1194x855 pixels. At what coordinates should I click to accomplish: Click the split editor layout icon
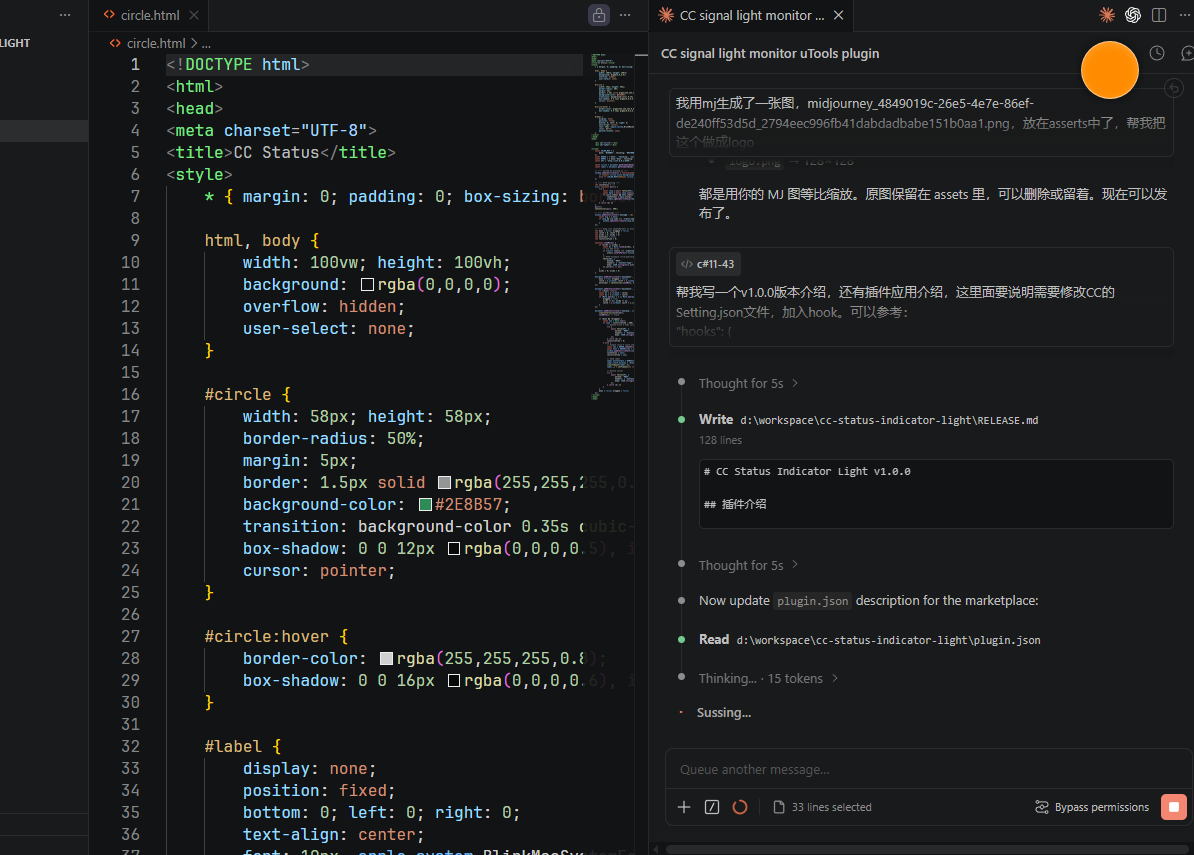(1159, 15)
